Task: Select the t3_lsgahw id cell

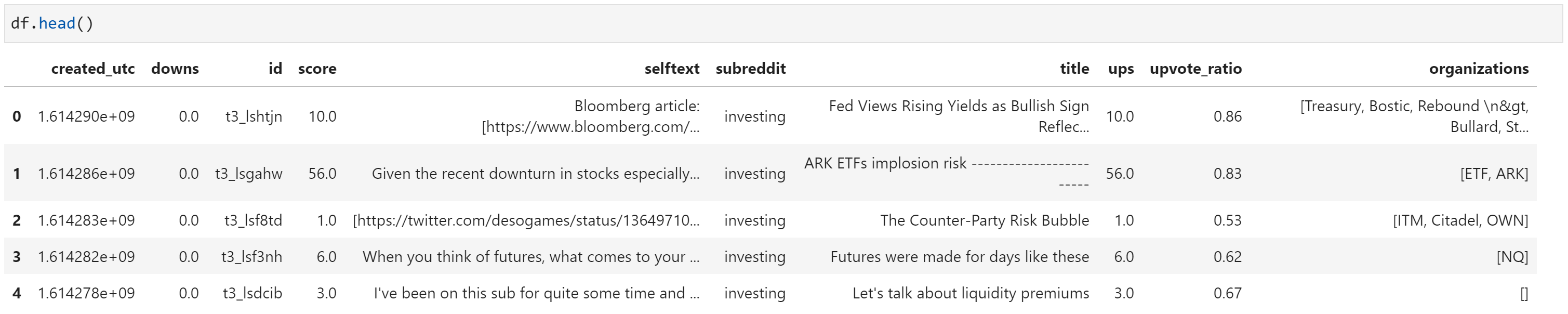Action: 248,174
